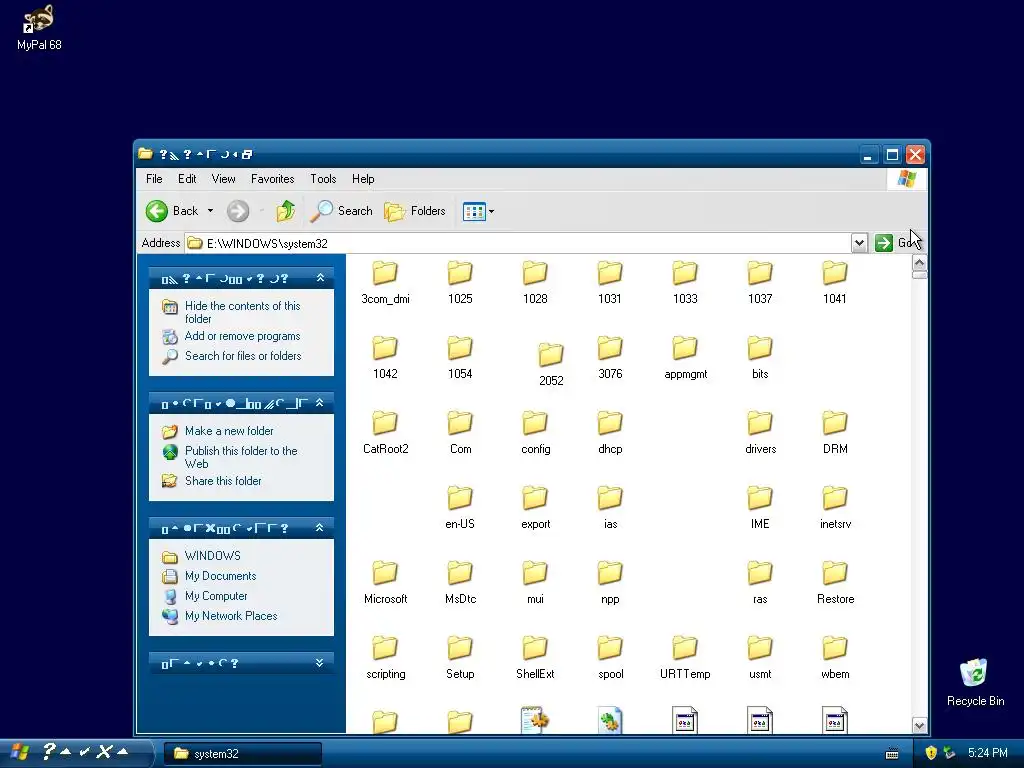The image size is (1024, 768).
Task: Collapse the first task panel above Hide the contents
Action: (320, 278)
